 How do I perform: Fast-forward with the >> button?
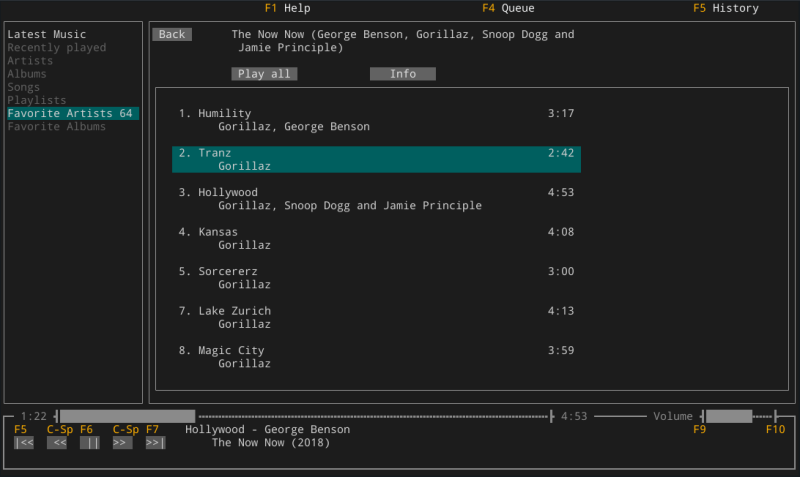click(122, 443)
